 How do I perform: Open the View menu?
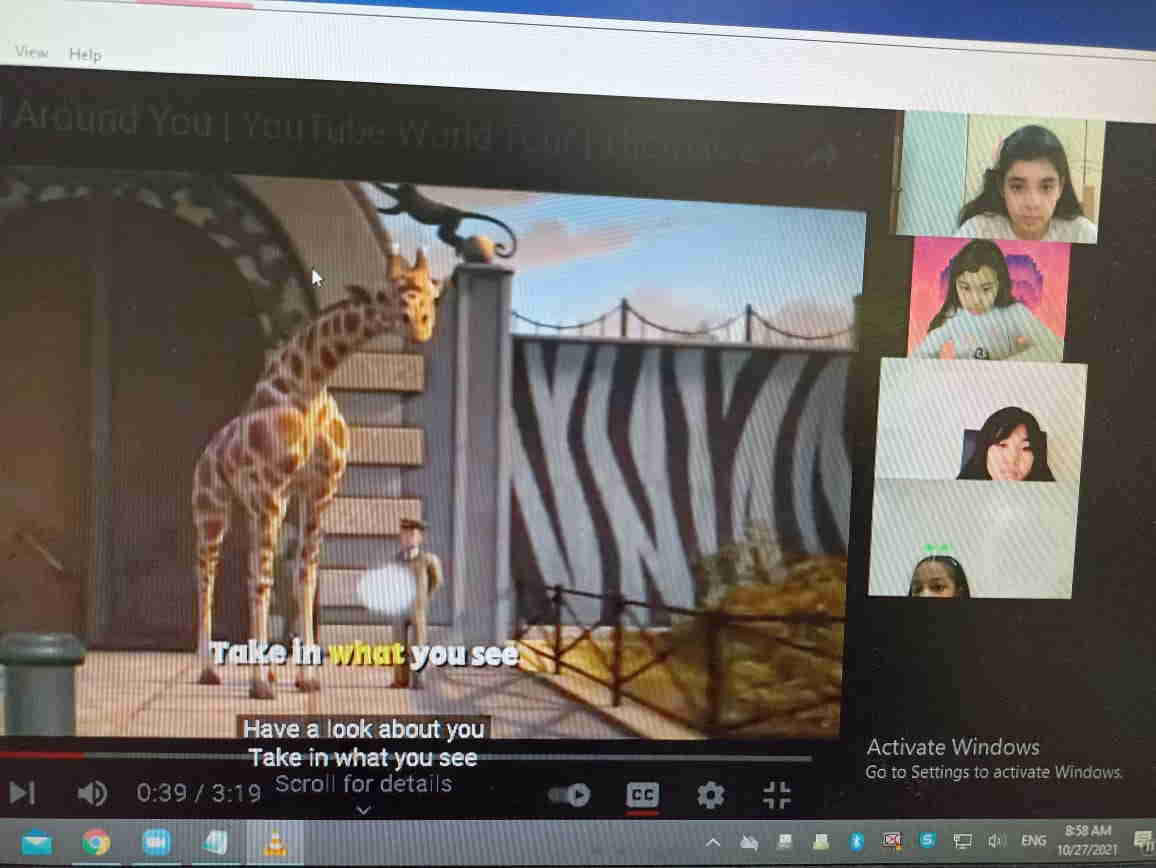[32, 52]
